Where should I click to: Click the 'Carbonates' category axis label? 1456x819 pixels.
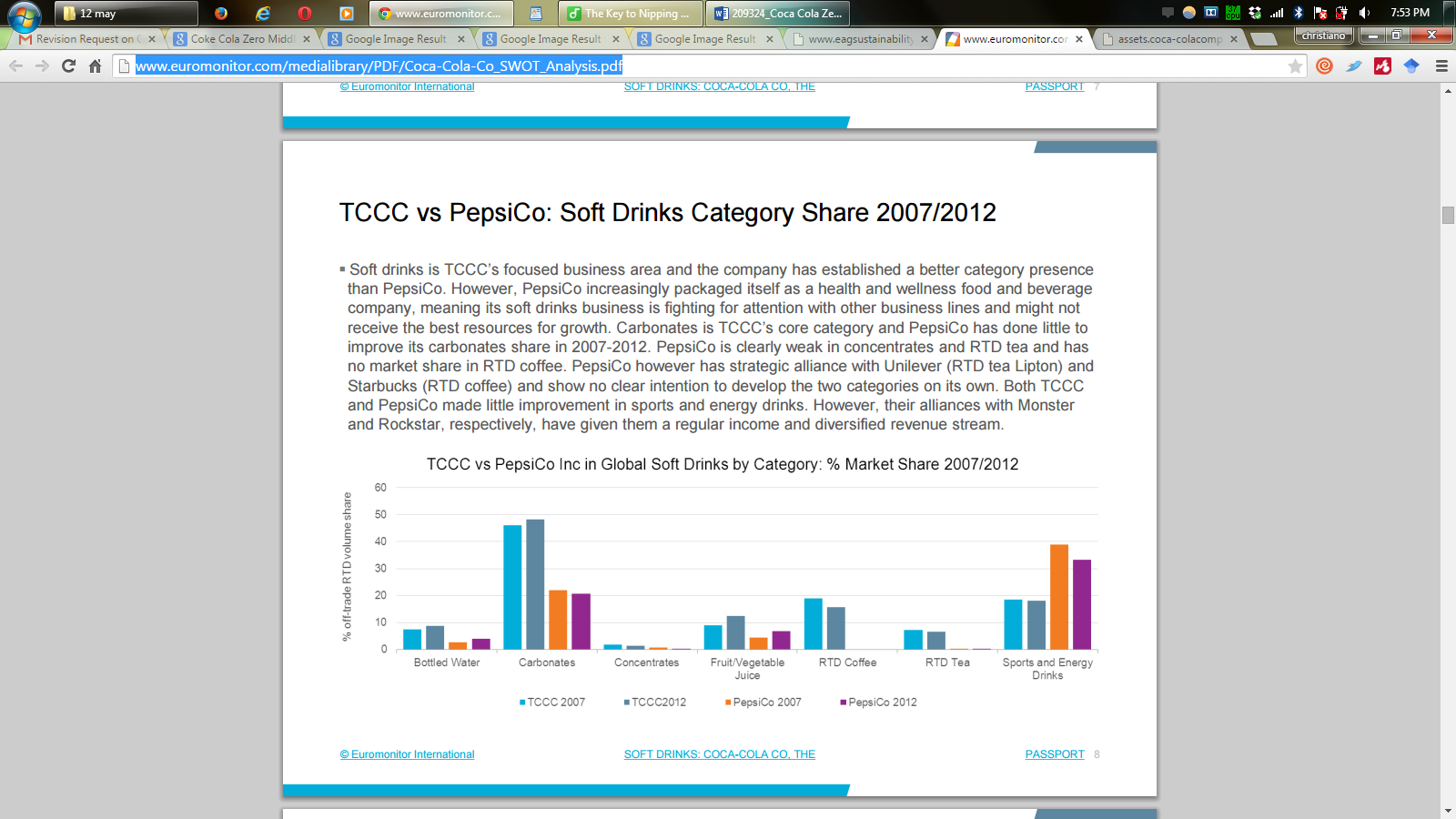click(547, 662)
